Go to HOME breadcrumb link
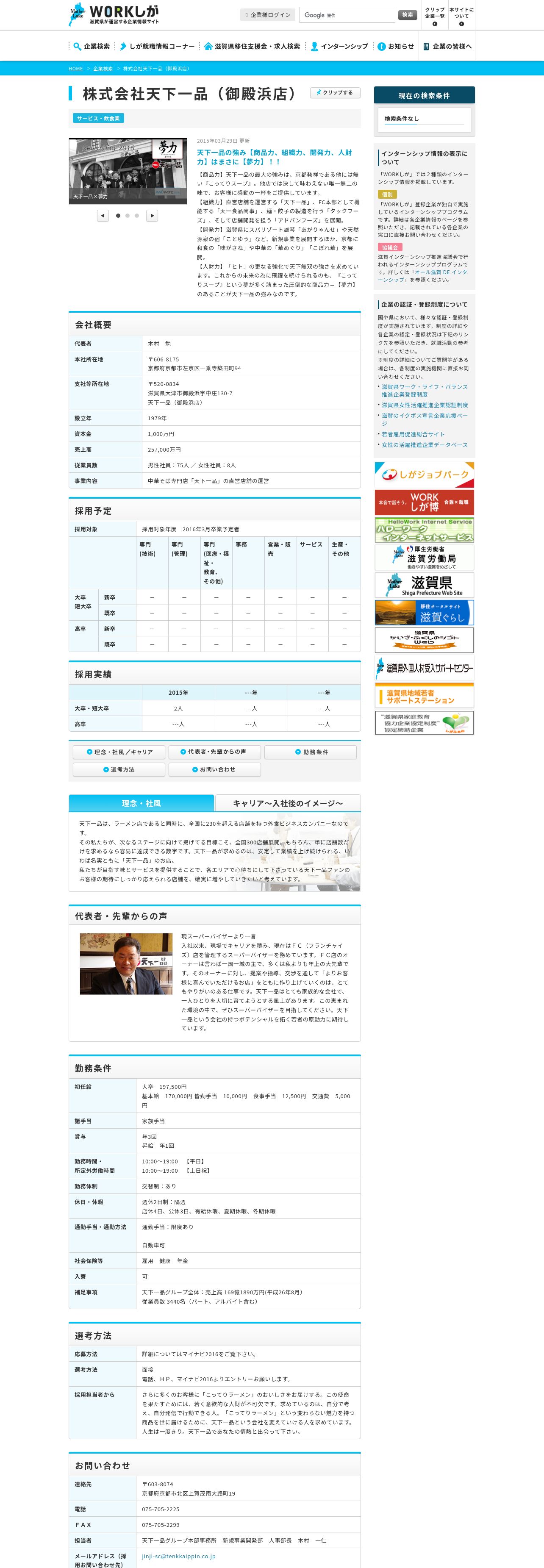The height and width of the screenshot is (1568, 544). 75,69
